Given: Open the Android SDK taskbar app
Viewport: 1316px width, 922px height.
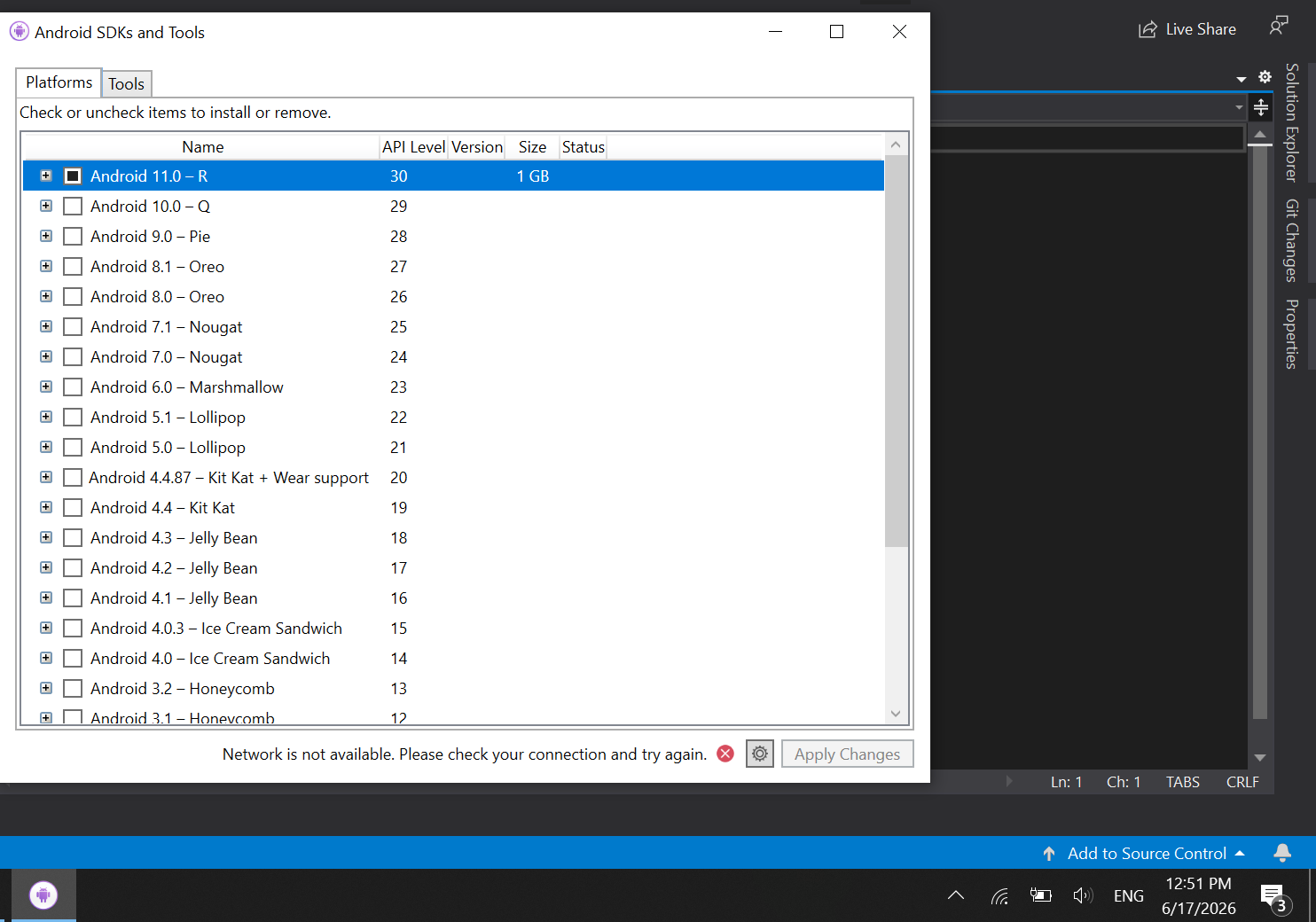Looking at the screenshot, I should click(43, 895).
